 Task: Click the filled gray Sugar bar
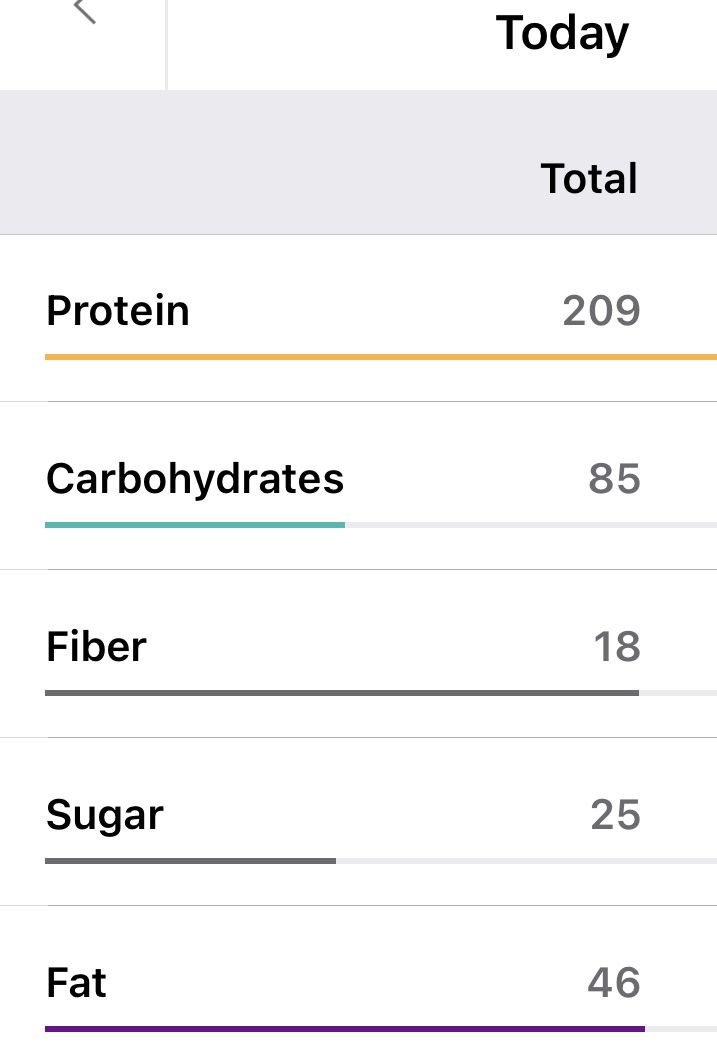(x=190, y=860)
